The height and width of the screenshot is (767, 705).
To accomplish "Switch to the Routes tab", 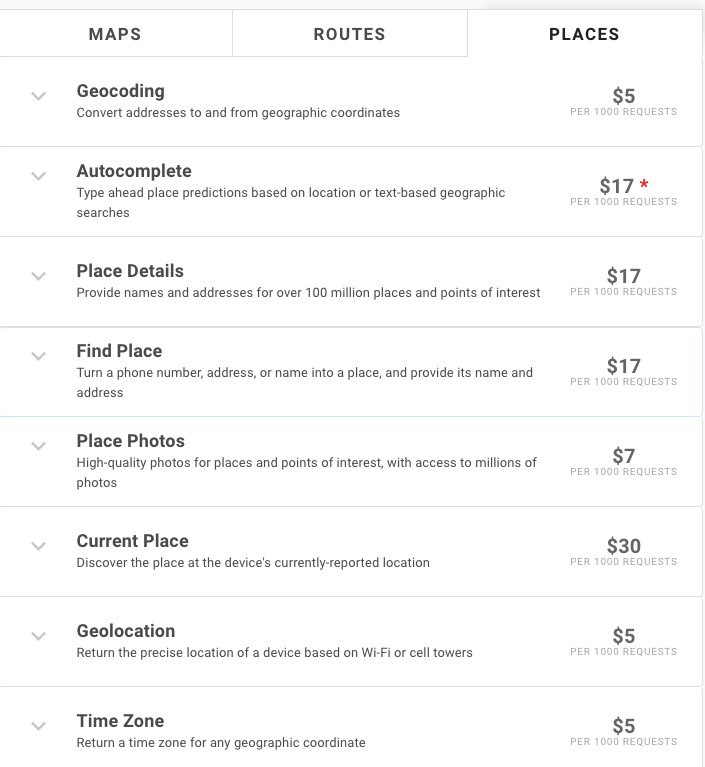I will (x=350, y=34).
